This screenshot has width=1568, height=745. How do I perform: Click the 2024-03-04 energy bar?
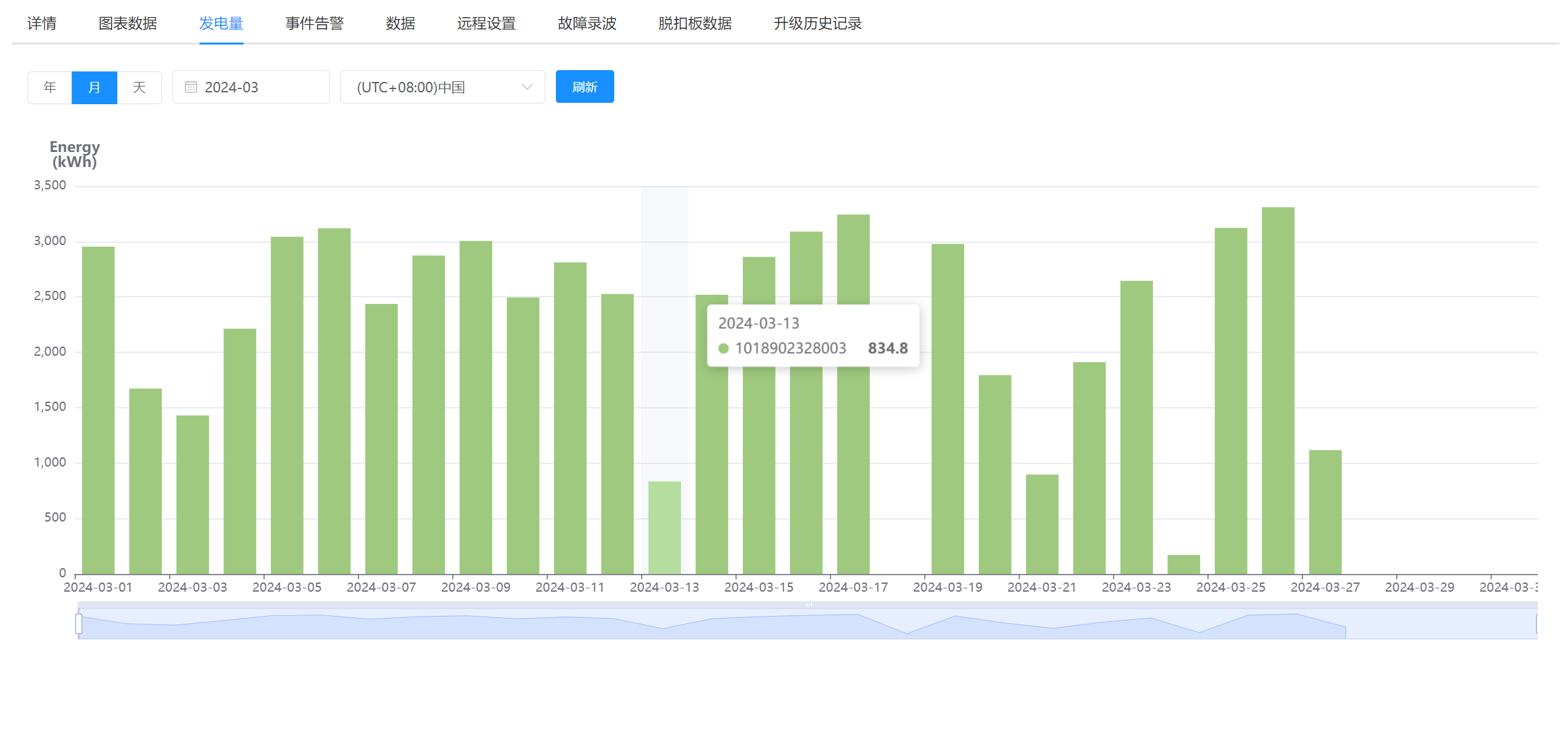tap(240, 451)
